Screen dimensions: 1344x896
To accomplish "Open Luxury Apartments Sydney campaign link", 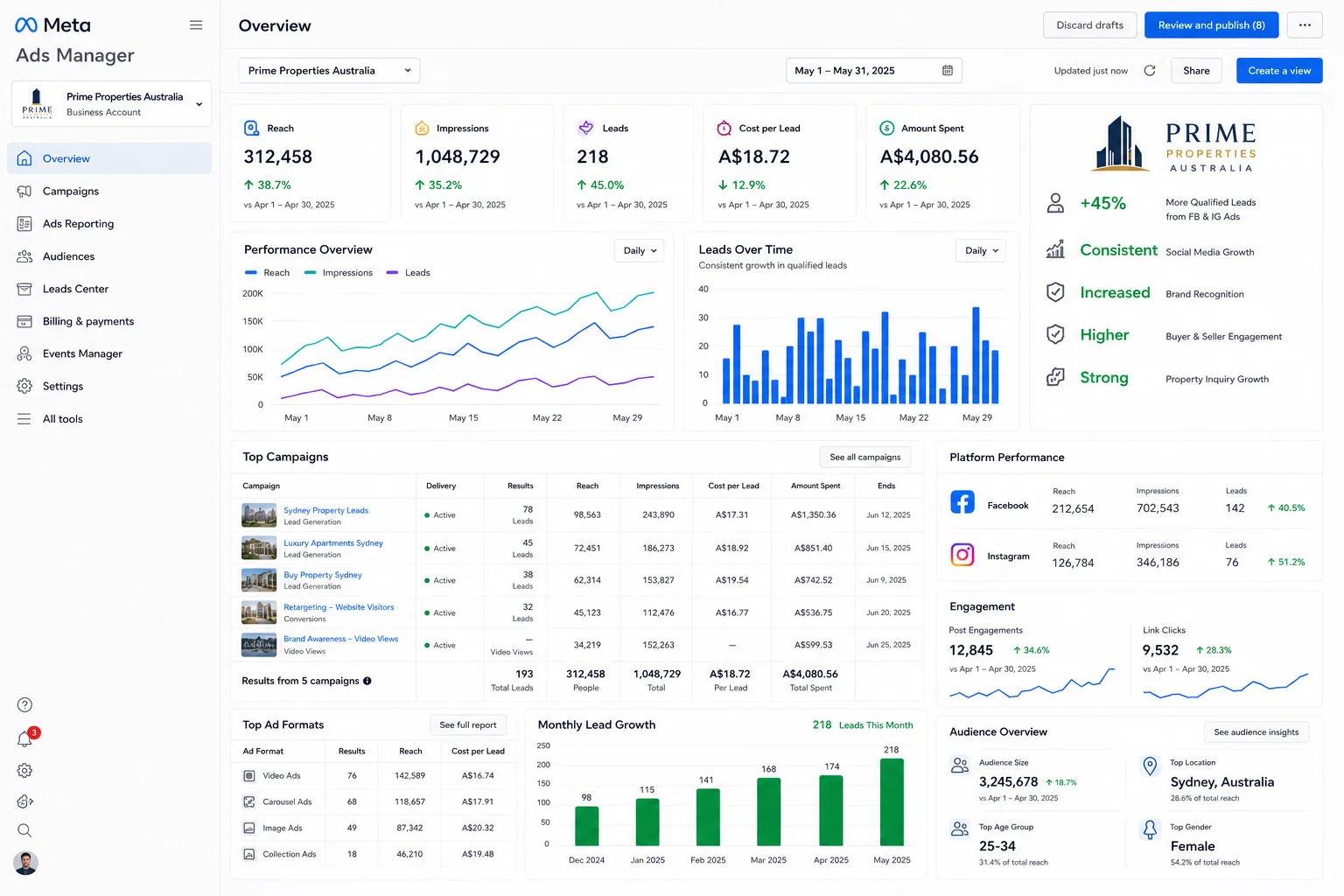I will tap(333, 543).
